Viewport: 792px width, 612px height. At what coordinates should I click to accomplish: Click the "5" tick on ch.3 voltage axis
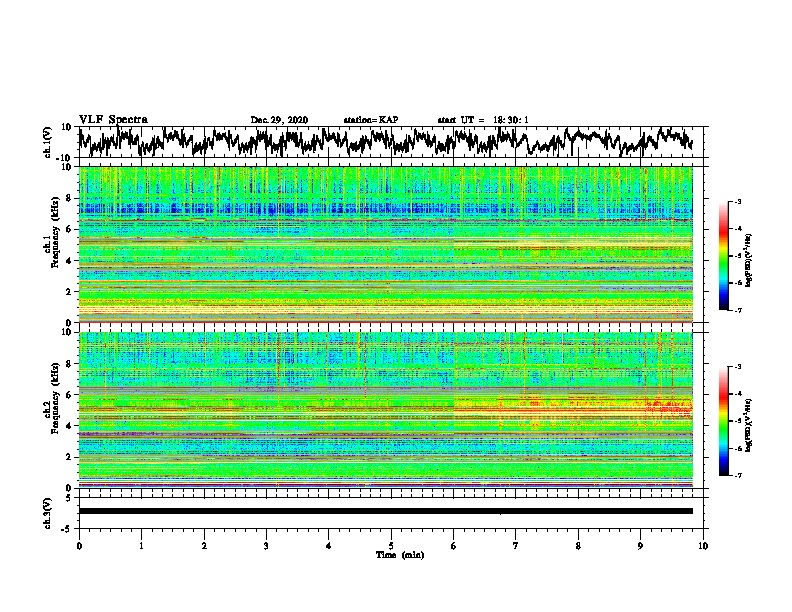(x=70, y=498)
